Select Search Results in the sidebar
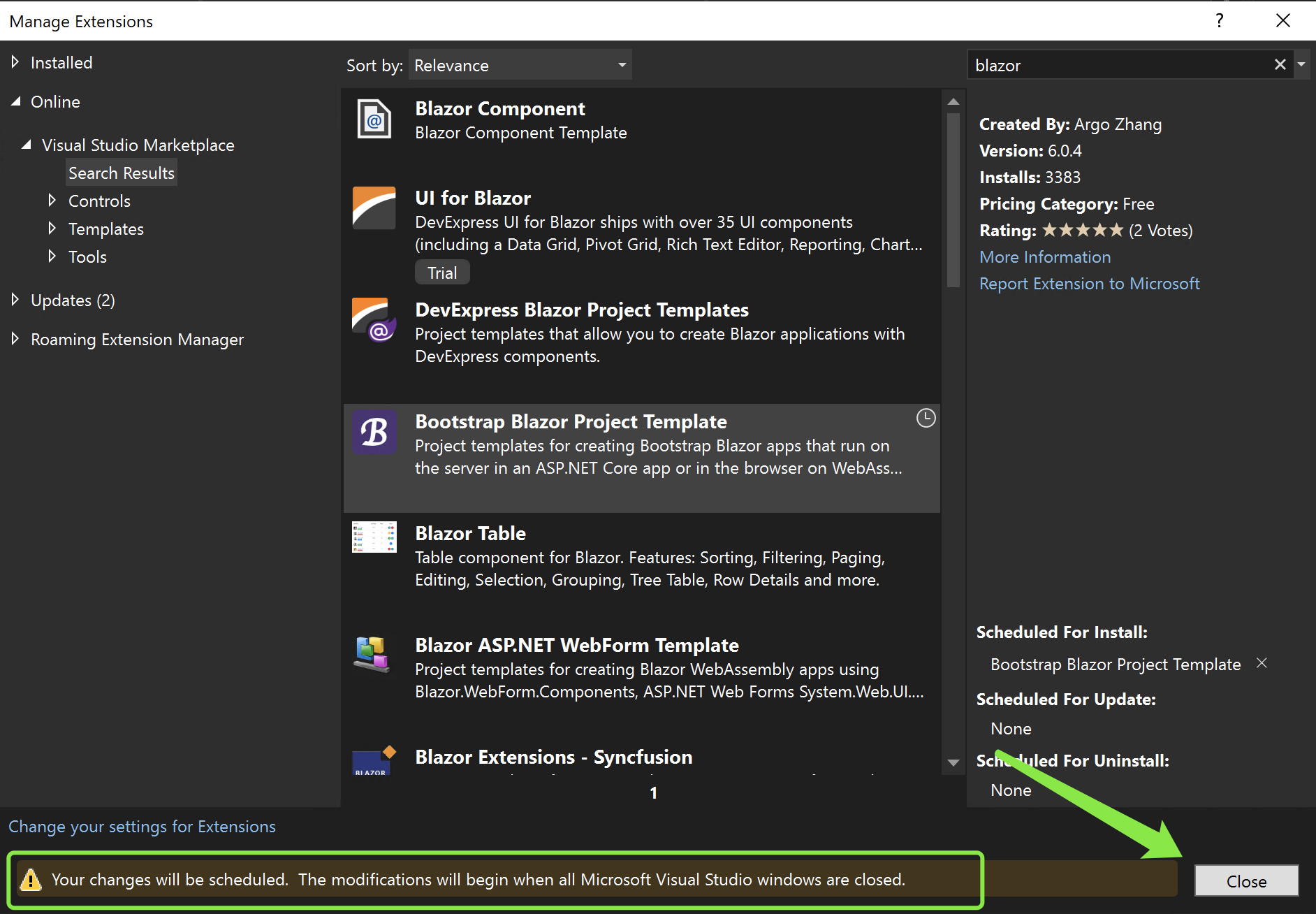The height and width of the screenshot is (914, 1316). (x=121, y=172)
